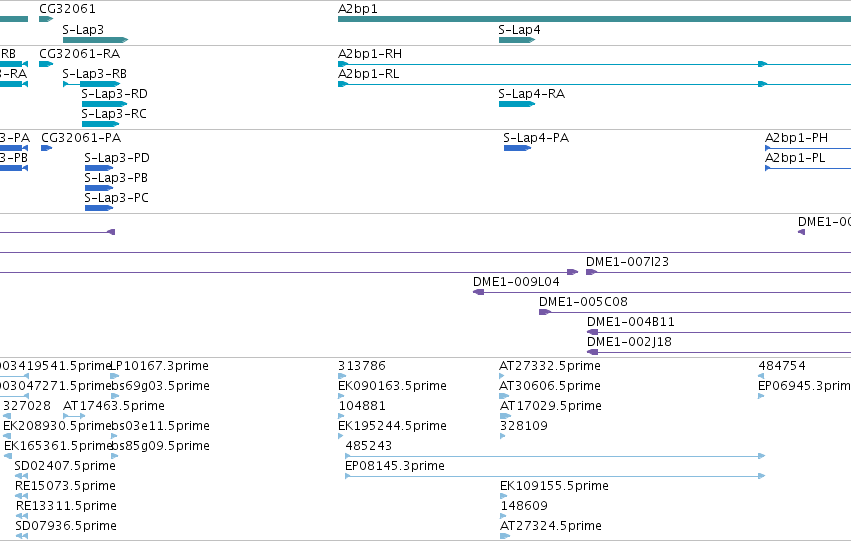Select the DME1-007I23 clone marker
Screen dimensions: 851x541
coord(592,272)
